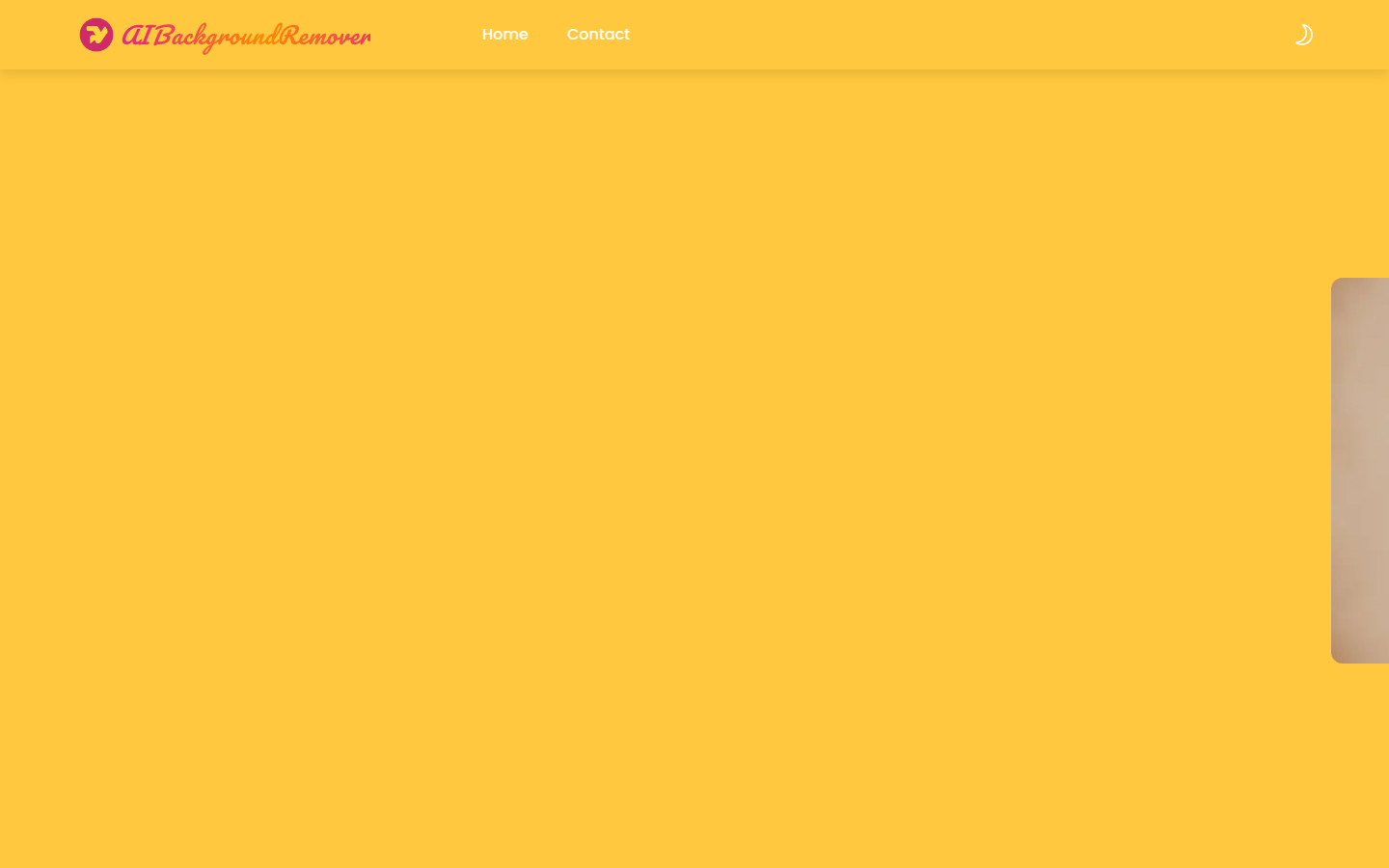Viewport: 1389px width, 868px height.
Task: Choose the Contact navigation link
Action: pyautogui.click(x=598, y=35)
